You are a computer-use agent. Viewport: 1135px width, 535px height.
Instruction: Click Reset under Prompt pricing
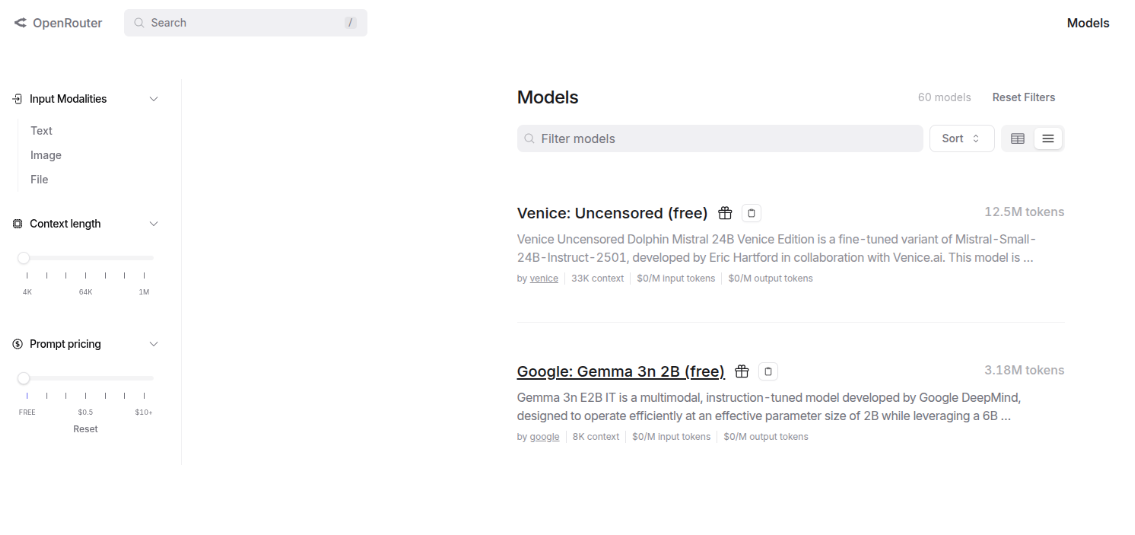pos(85,429)
